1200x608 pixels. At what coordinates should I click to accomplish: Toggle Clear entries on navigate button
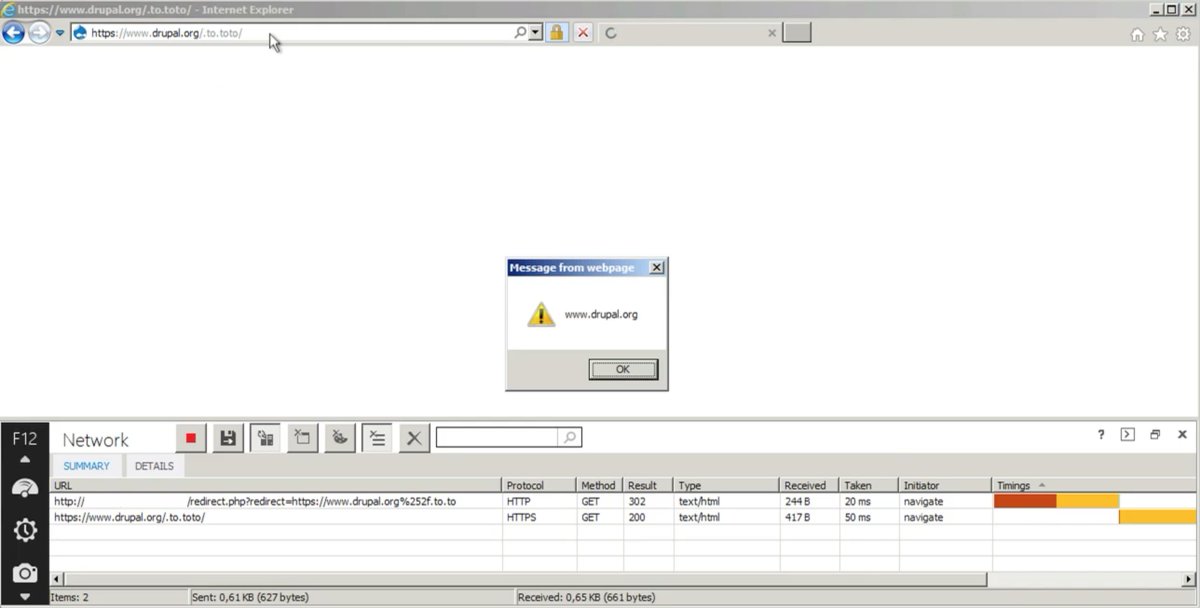(x=377, y=438)
